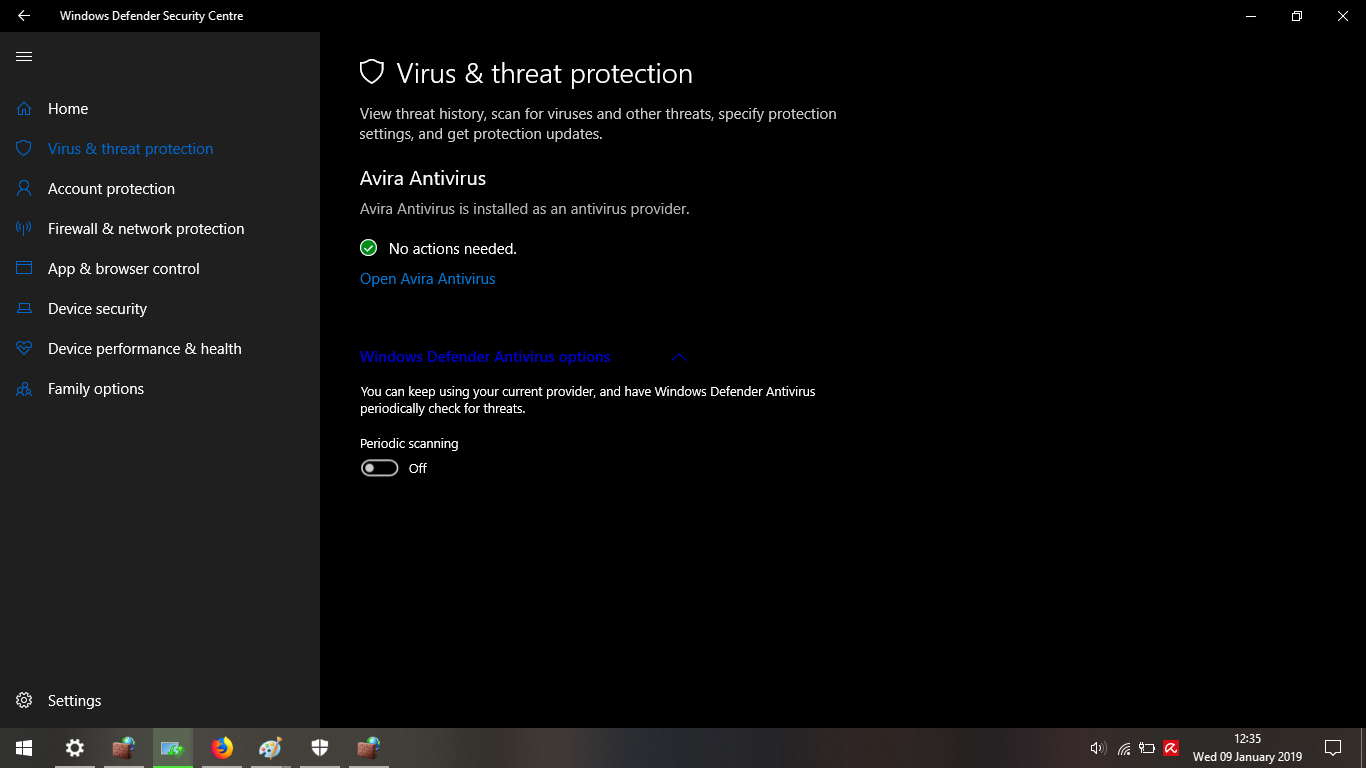Screen dimensions: 1366x768
Task: Go back with the title bar arrow
Action: pos(24,16)
